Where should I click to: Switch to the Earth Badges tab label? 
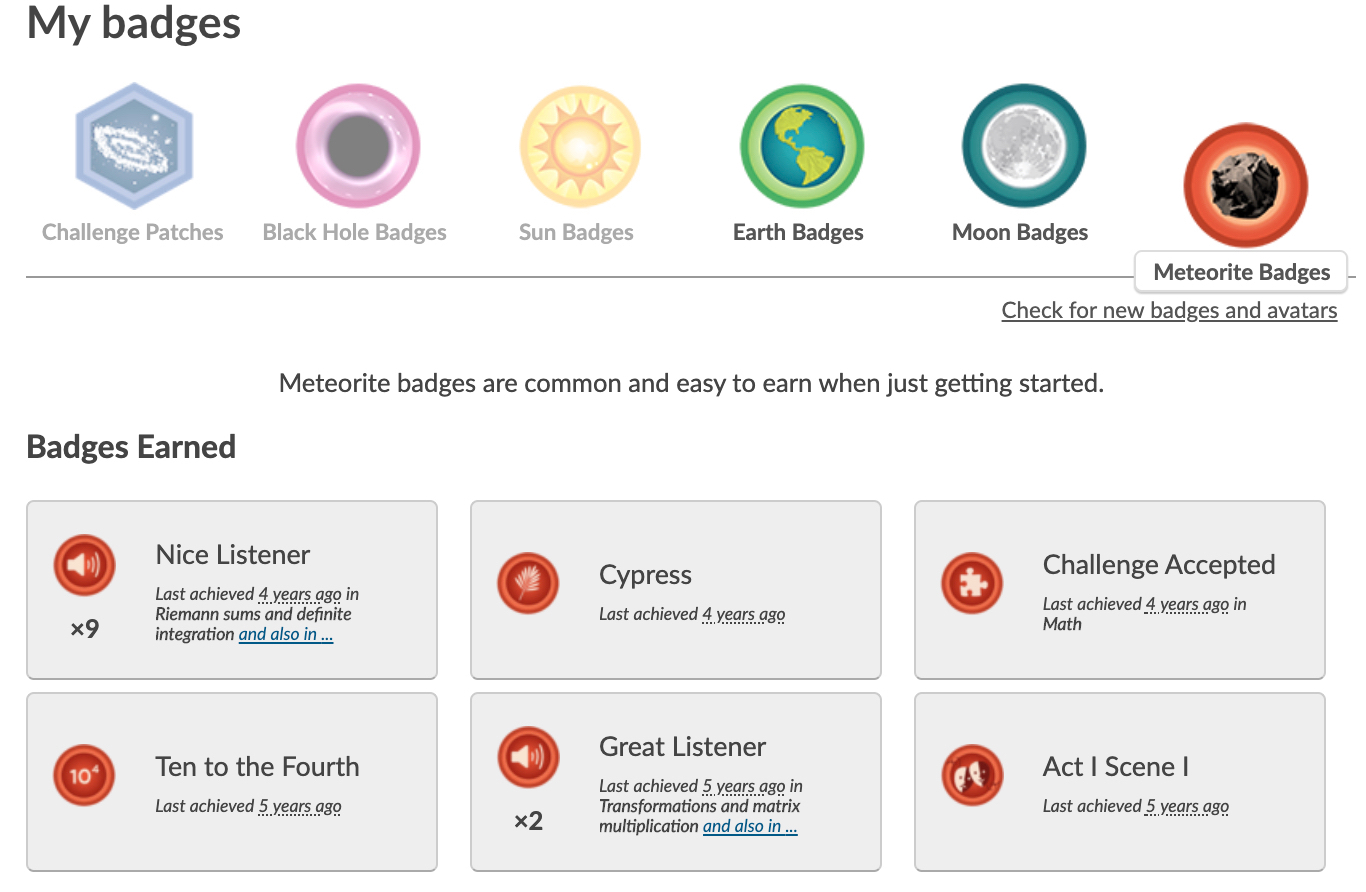798,233
